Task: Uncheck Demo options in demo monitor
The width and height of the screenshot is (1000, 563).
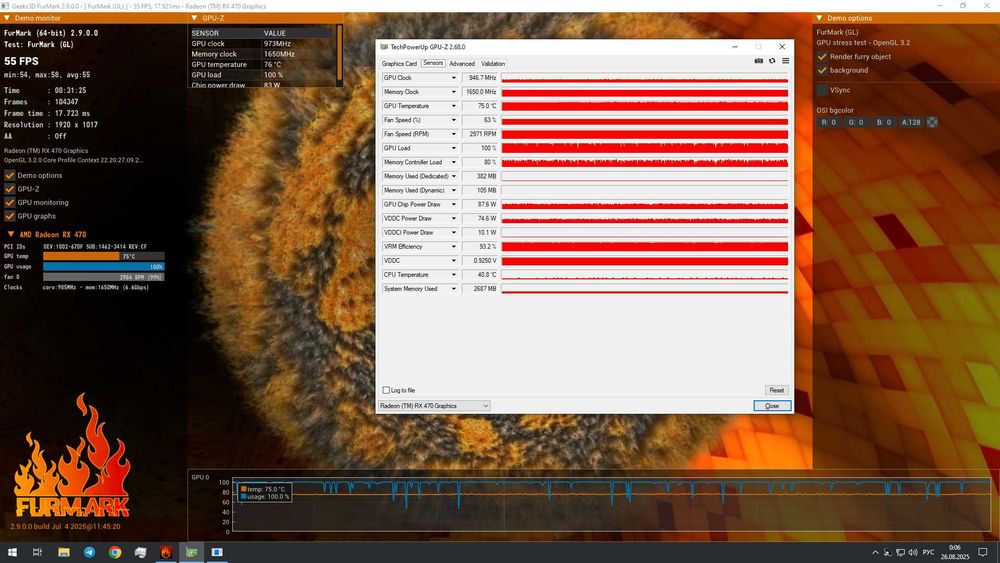Action: tap(10, 175)
